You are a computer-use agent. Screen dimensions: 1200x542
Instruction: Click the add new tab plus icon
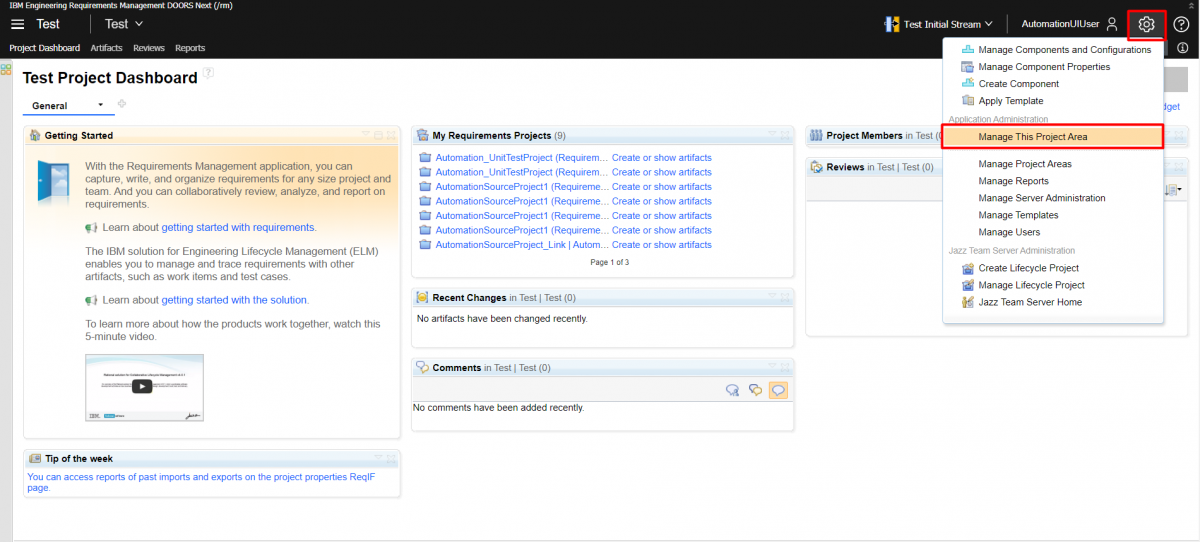[122, 104]
